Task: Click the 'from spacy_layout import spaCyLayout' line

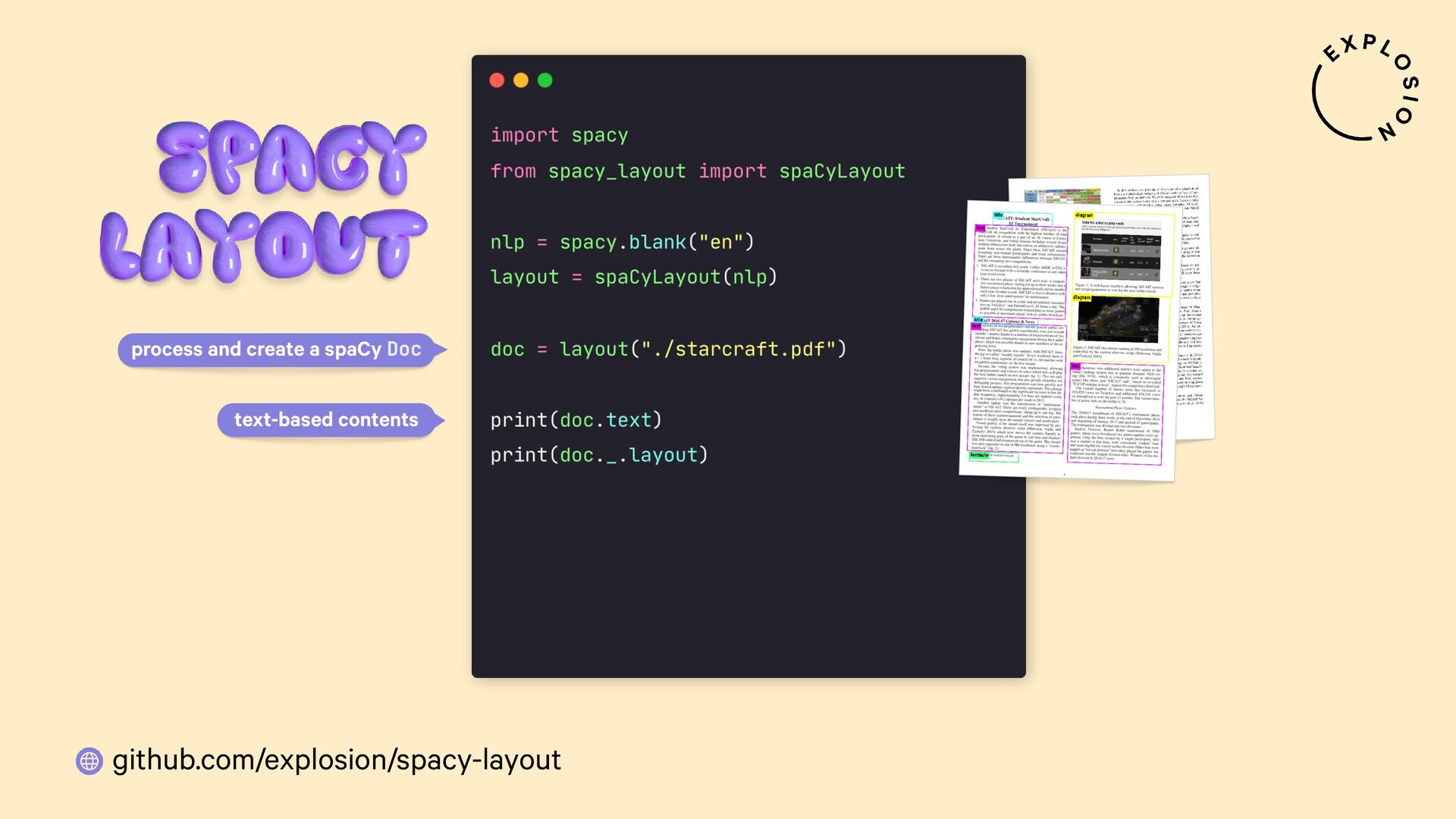Action: click(697, 171)
